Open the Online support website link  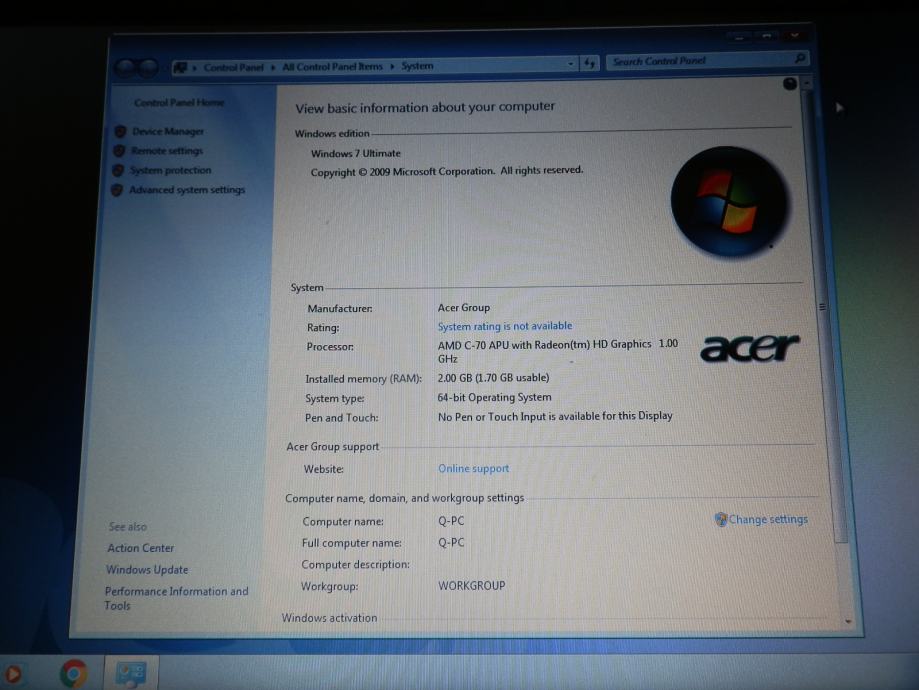click(x=474, y=468)
